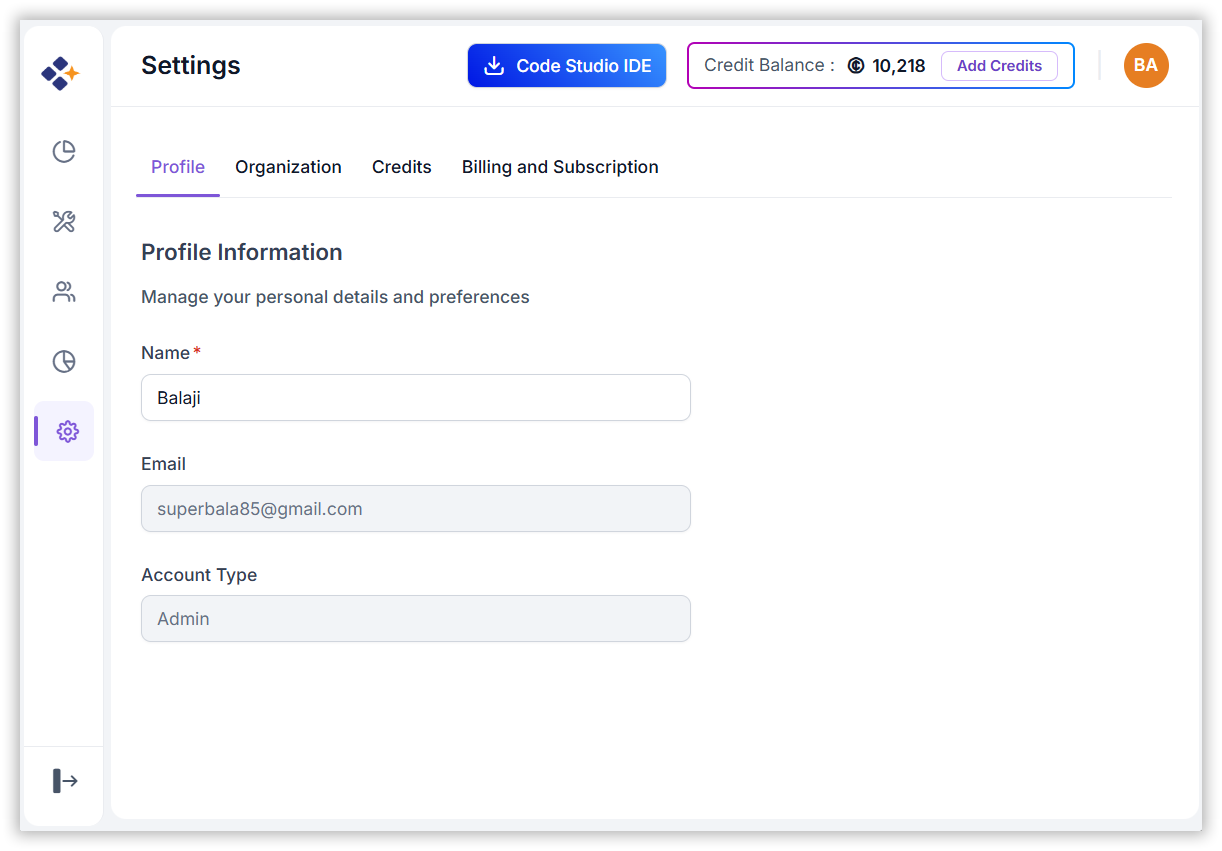Click the BA user avatar
The width and height of the screenshot is (1222, 851).
1146,66
